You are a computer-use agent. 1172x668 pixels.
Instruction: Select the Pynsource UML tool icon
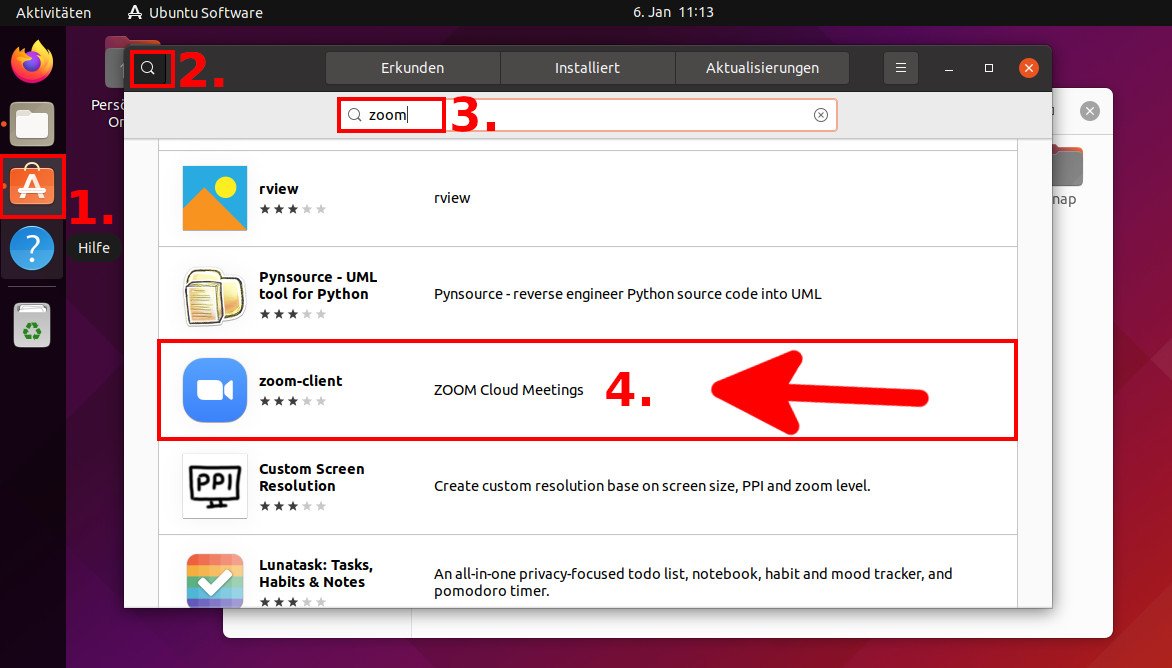[213, 293]
